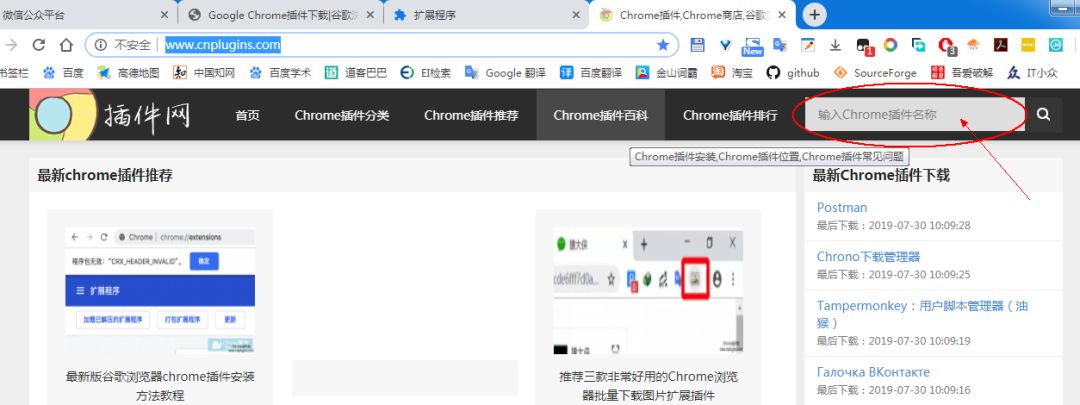Open the Chrono下载管理器 link

click(x=869, y=257)
